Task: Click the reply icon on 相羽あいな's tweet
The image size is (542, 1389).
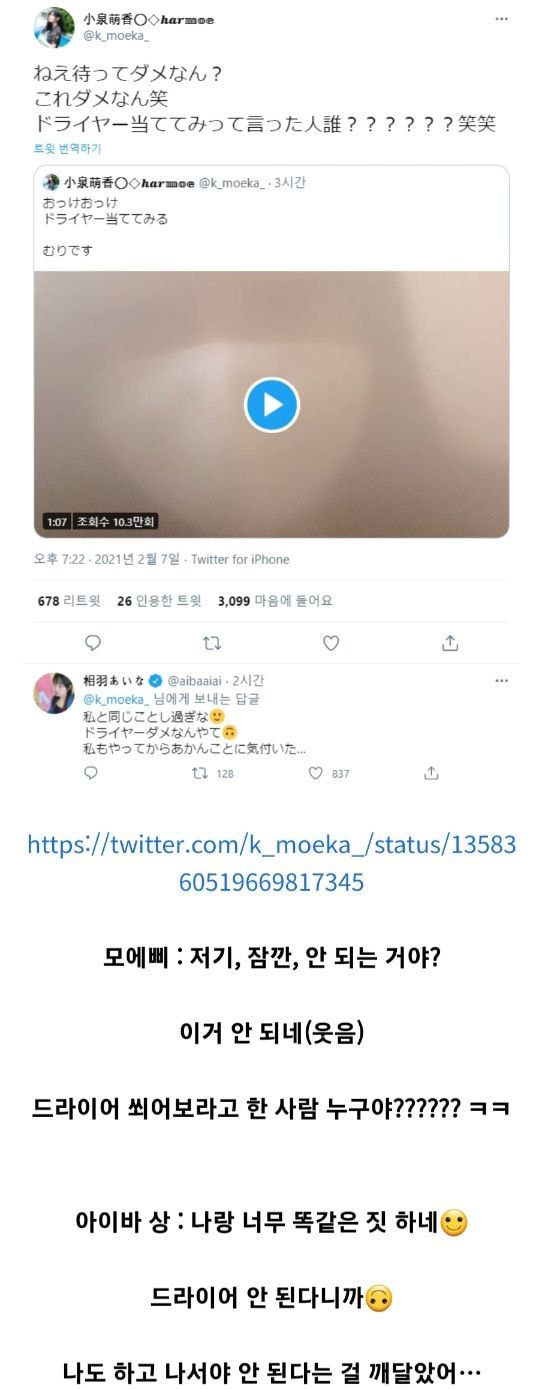Action: click(91, 773)
